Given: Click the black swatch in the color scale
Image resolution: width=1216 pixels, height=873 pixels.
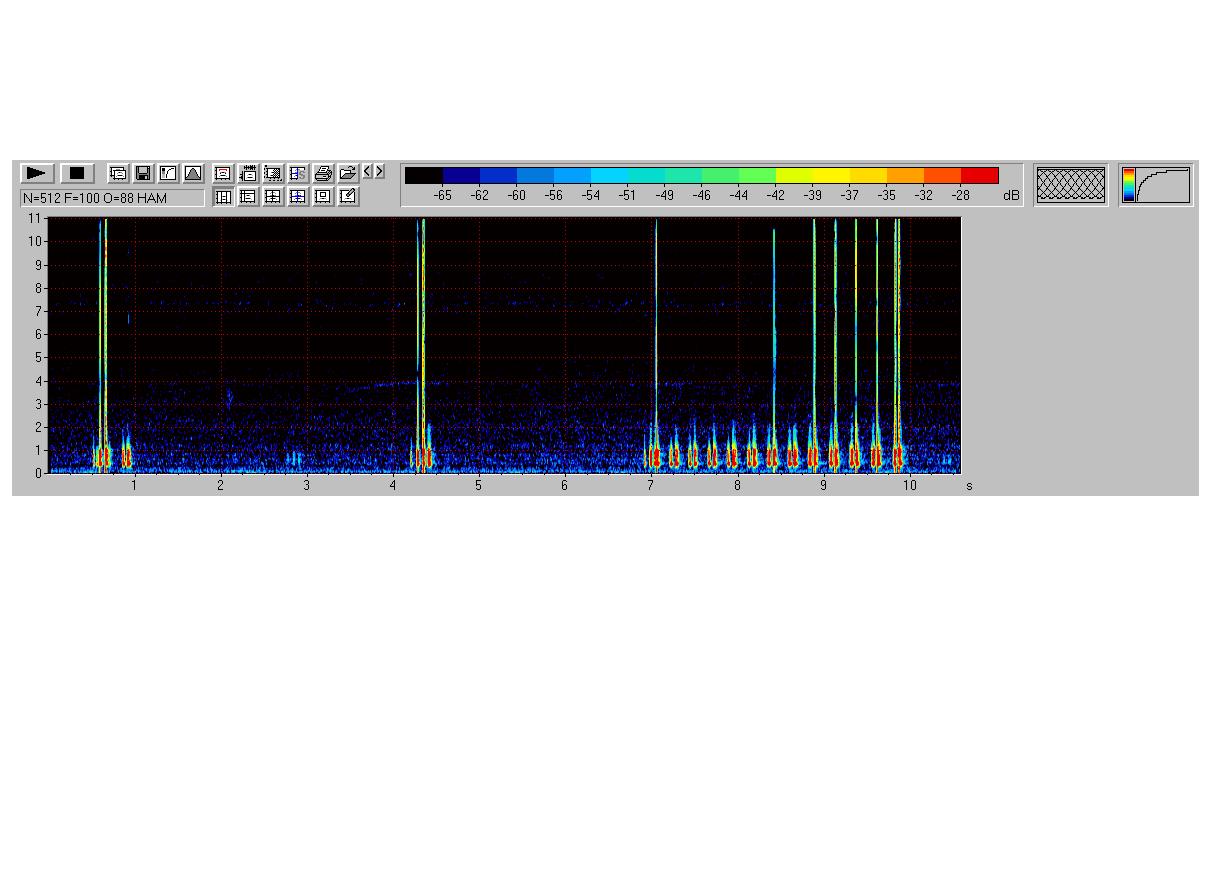Looking at the screenshot, I should tap(424, 176).
